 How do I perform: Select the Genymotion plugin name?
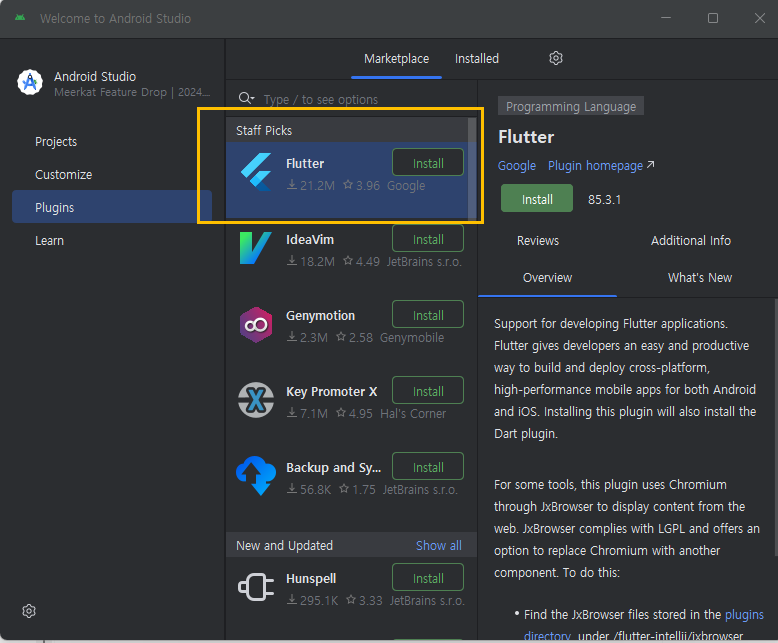click(x=320, y=316)
